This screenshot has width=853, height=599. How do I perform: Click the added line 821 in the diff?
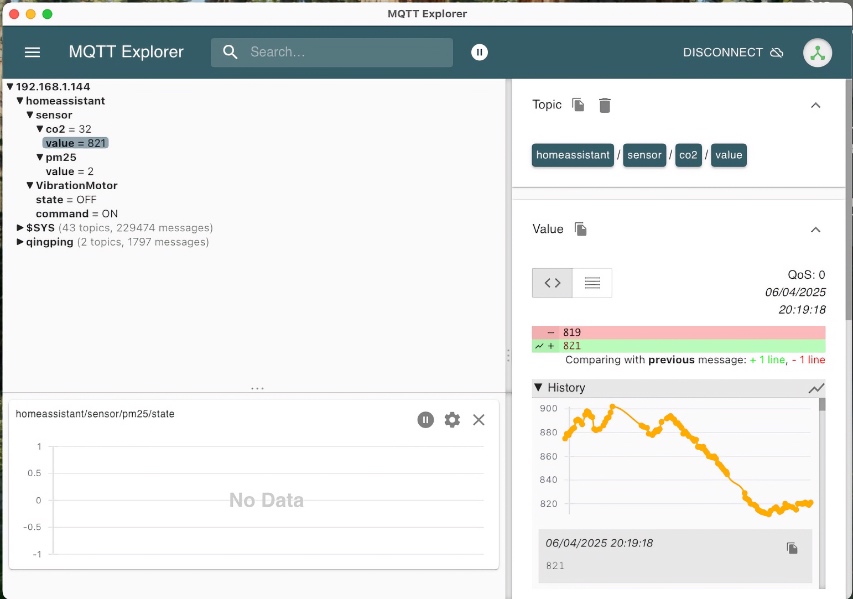678,346
